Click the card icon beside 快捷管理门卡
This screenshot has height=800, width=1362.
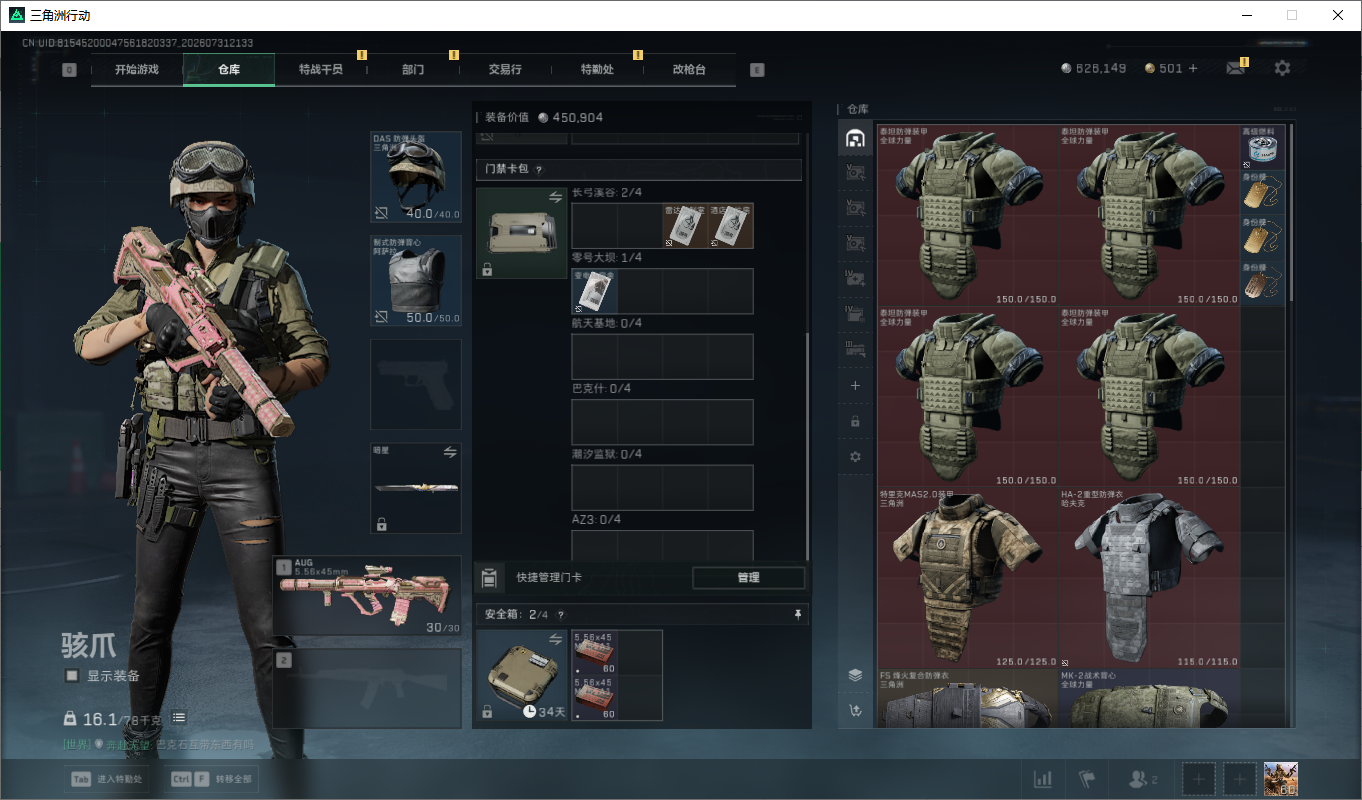click(489, 577)
